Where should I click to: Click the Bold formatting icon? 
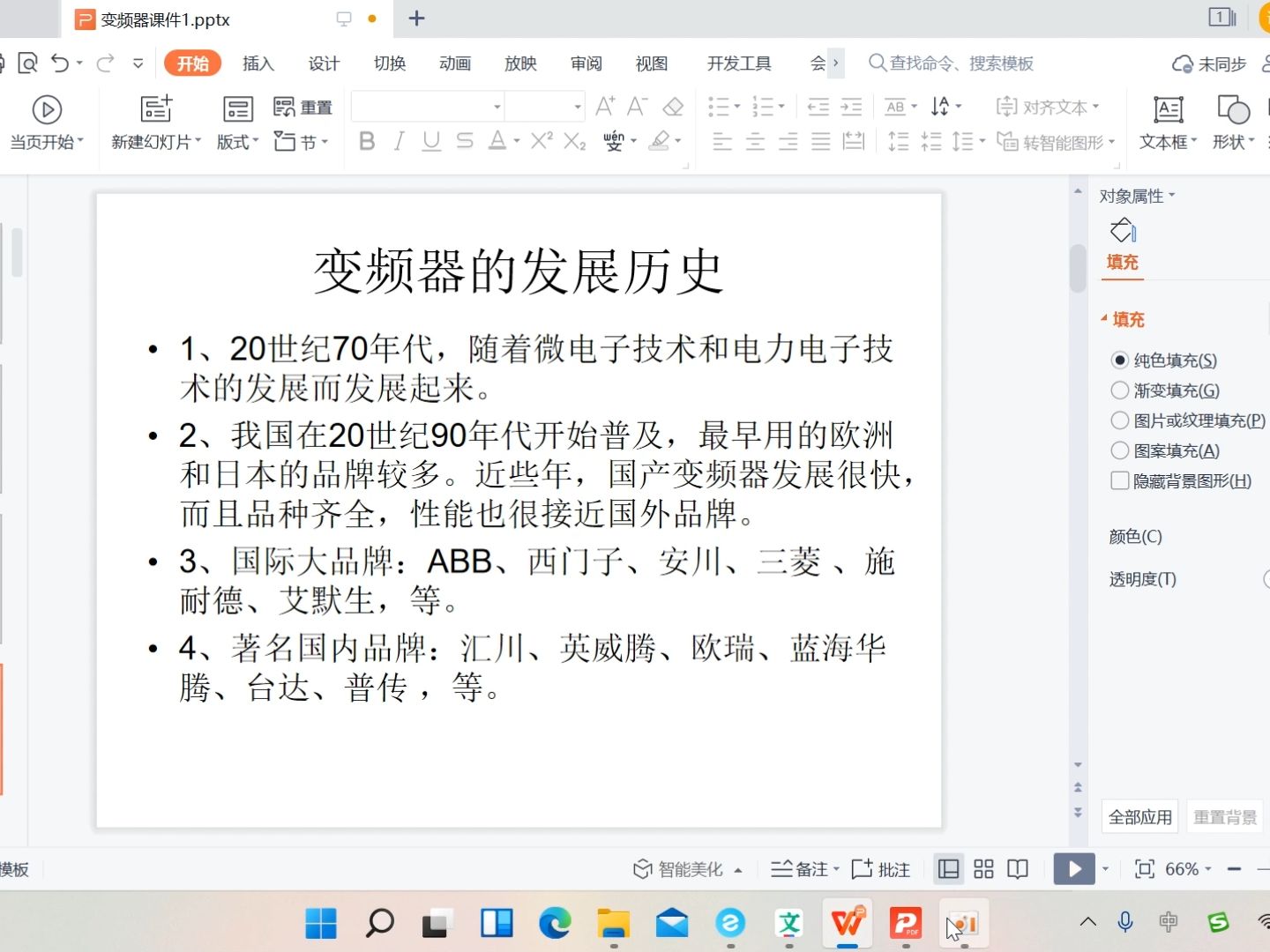click(x=368, y=141)
